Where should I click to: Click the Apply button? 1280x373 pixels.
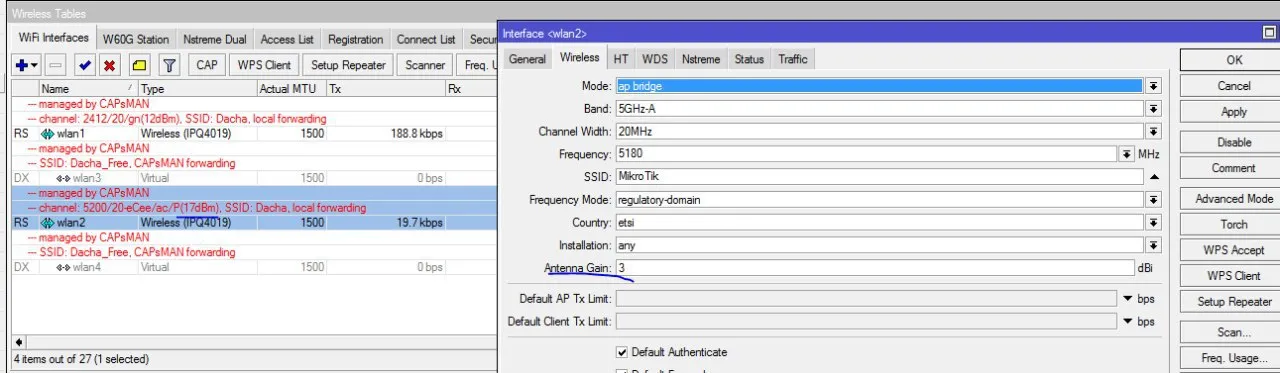click(1234, 112)
